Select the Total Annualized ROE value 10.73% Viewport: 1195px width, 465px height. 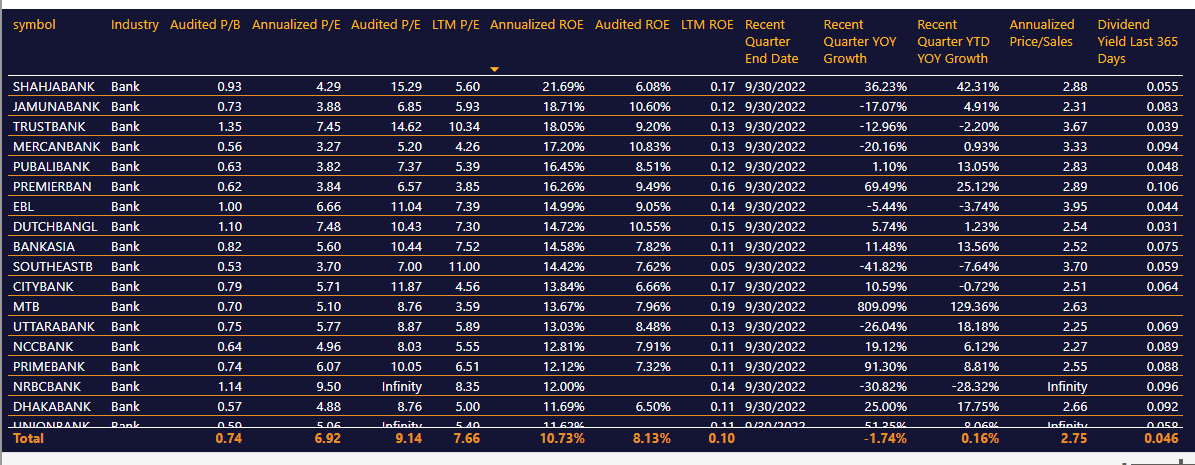coord(561,438)
